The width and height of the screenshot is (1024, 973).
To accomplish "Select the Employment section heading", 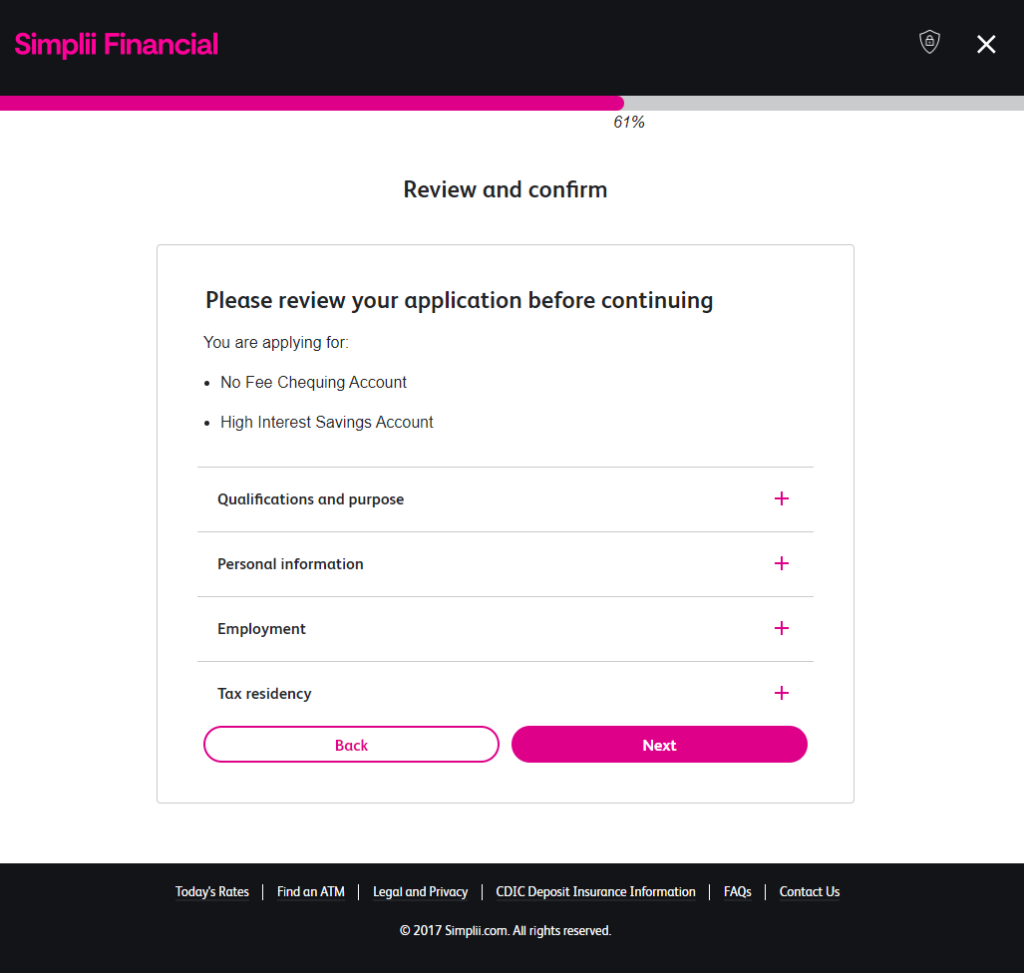I will (x=262, y=629).
